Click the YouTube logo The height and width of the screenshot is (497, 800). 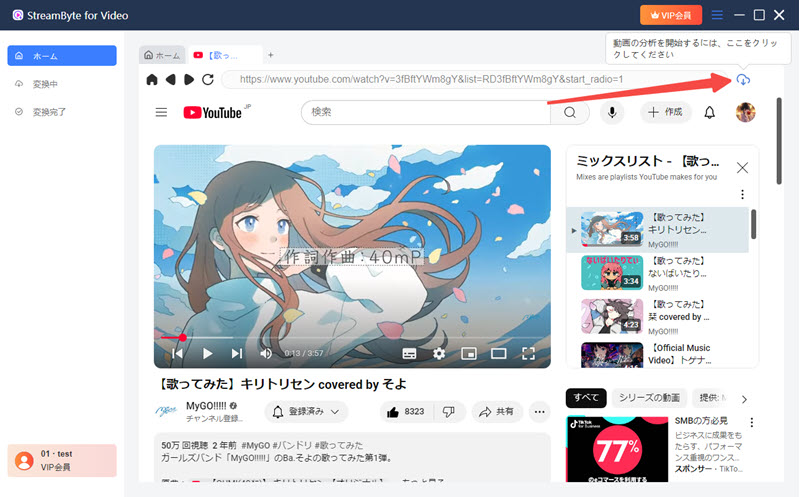point(213,112)
